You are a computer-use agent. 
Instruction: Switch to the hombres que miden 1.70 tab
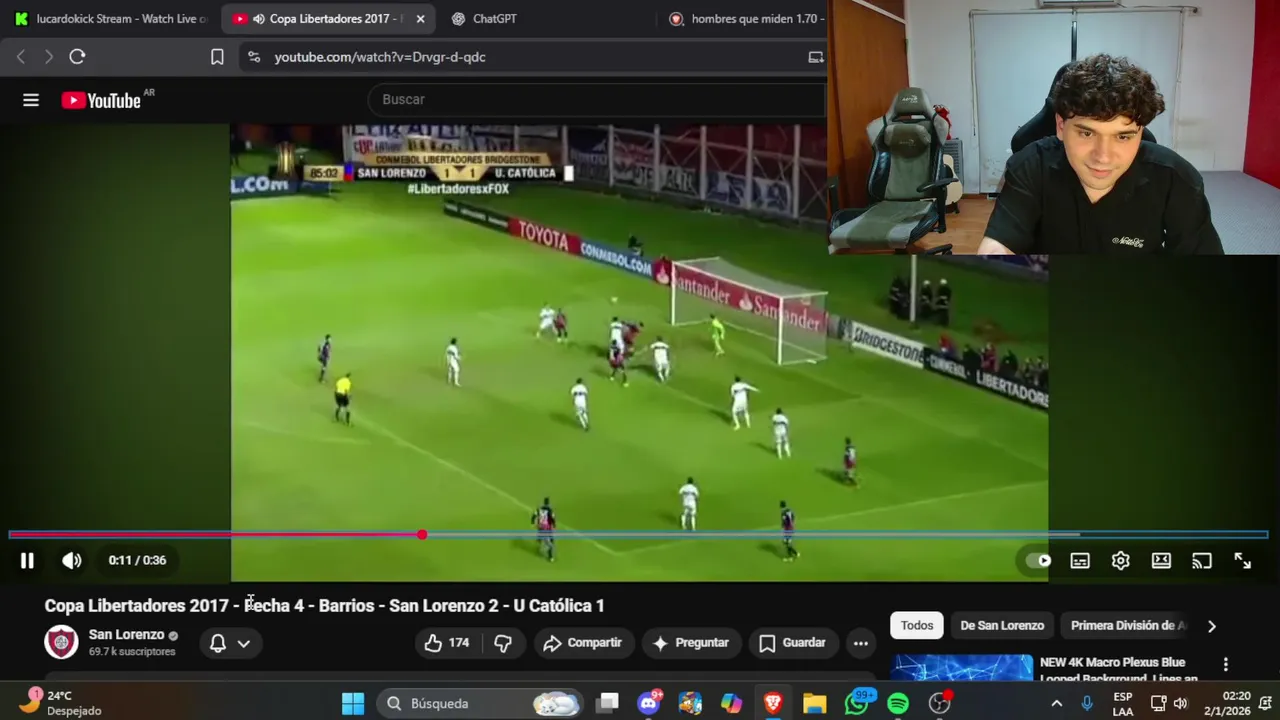tap(745, 19)
